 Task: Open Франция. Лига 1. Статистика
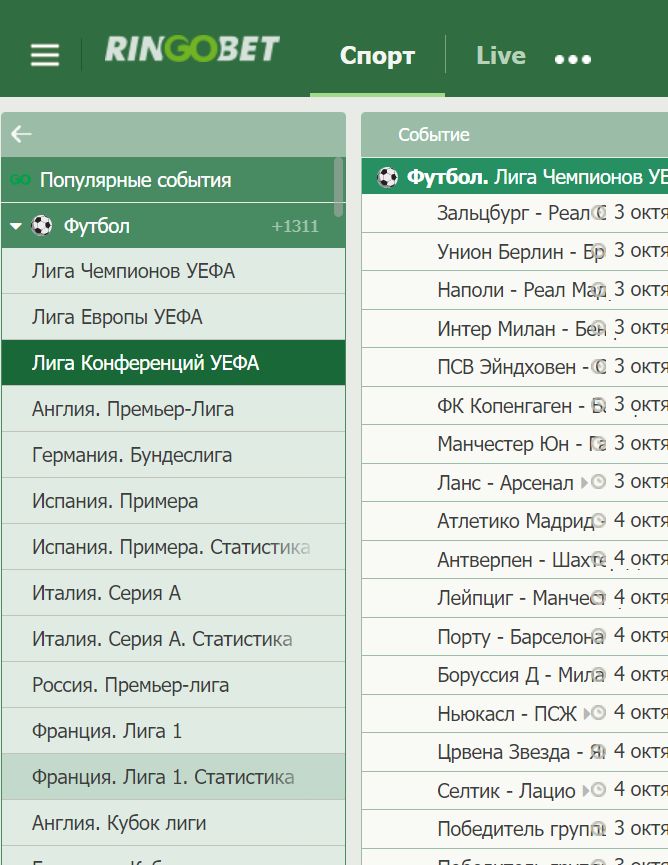coord(173,777)
